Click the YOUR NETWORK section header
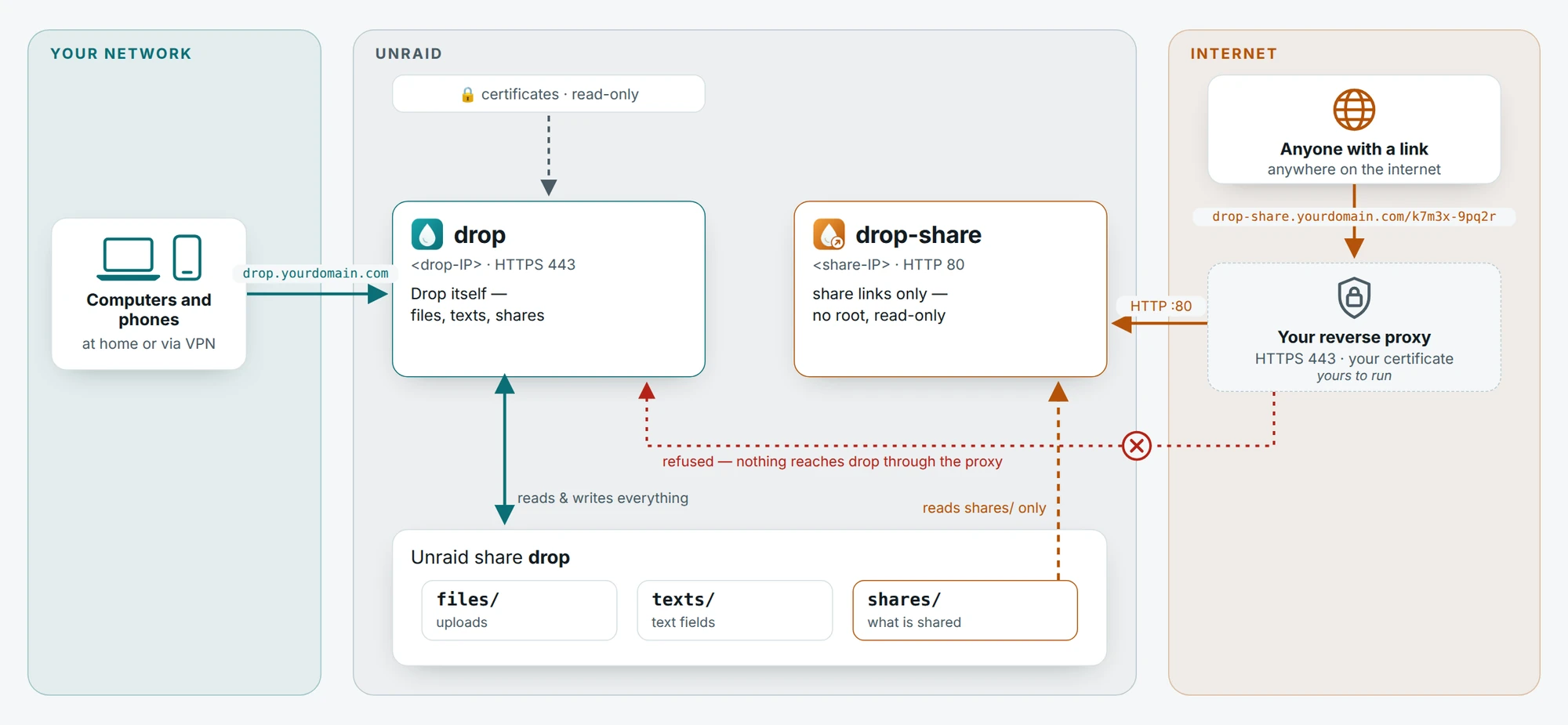 tap(121, 54)
